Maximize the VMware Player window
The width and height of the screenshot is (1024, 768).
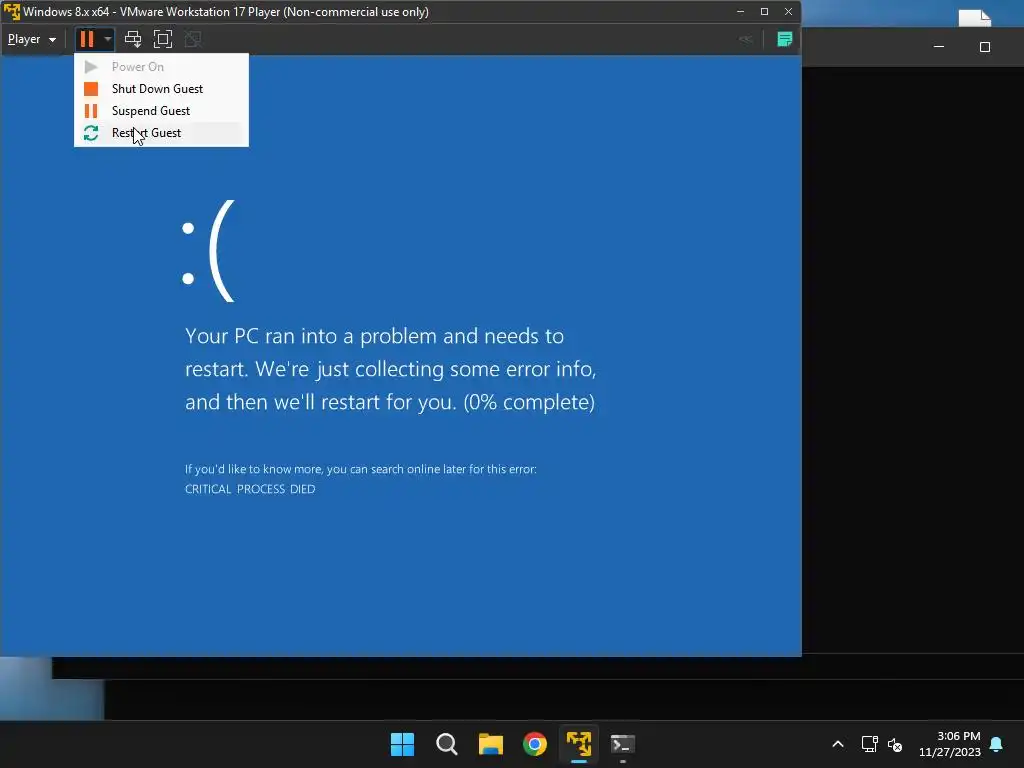764,12
